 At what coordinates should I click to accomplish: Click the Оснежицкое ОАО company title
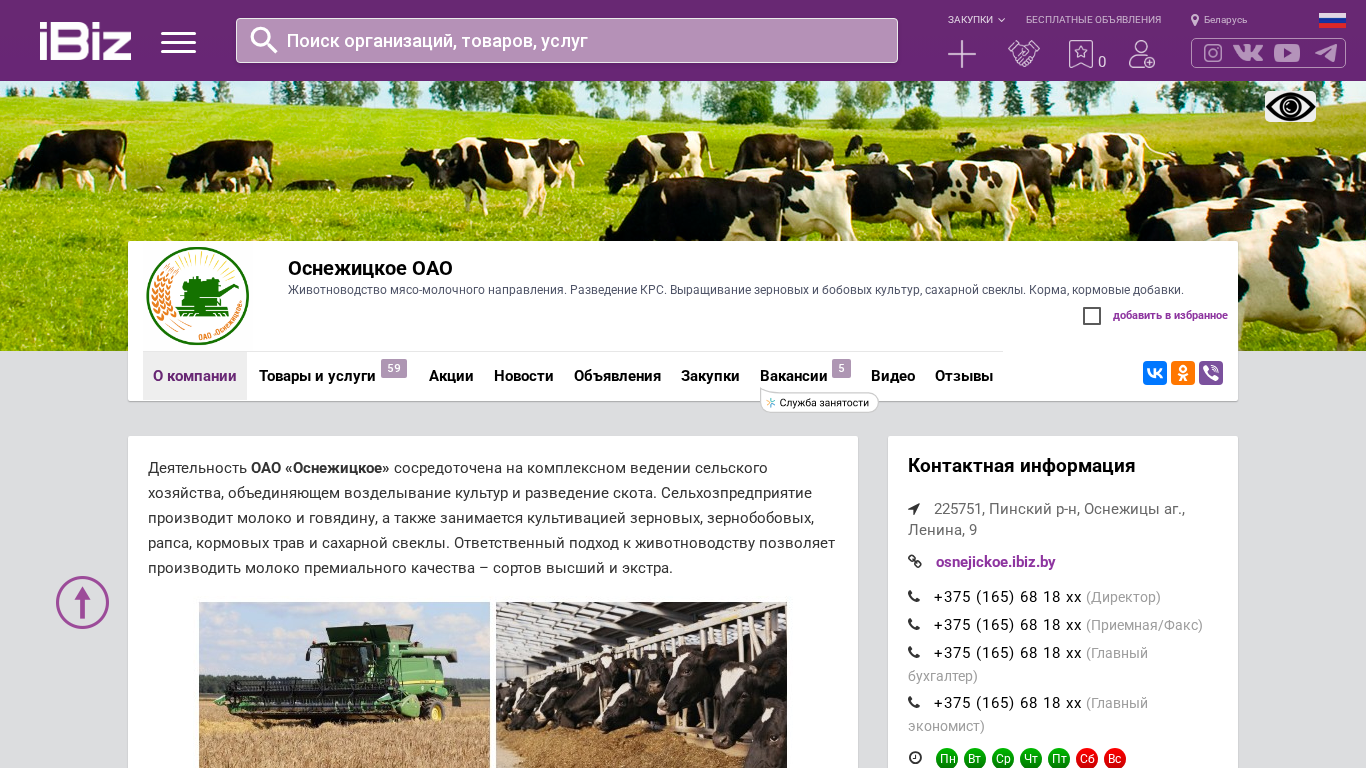[370, 268]
